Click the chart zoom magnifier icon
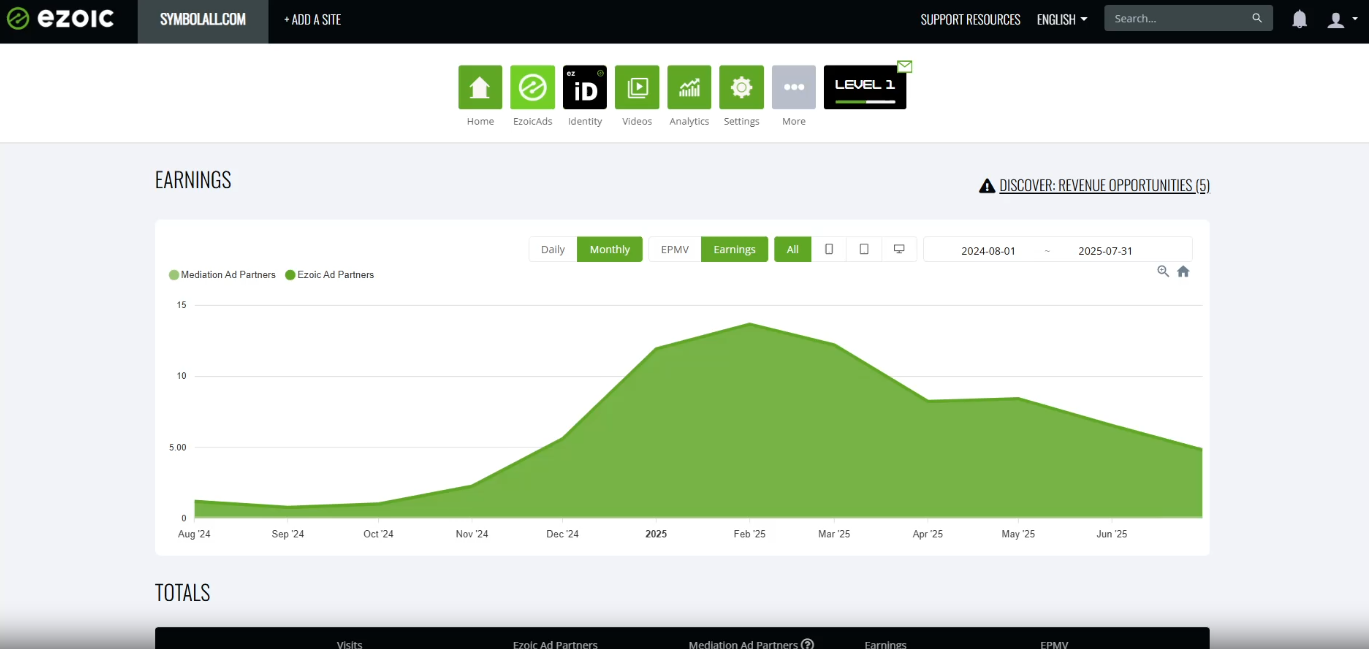The height and width of the screenshot is (649, 1369). point(1163,271)
